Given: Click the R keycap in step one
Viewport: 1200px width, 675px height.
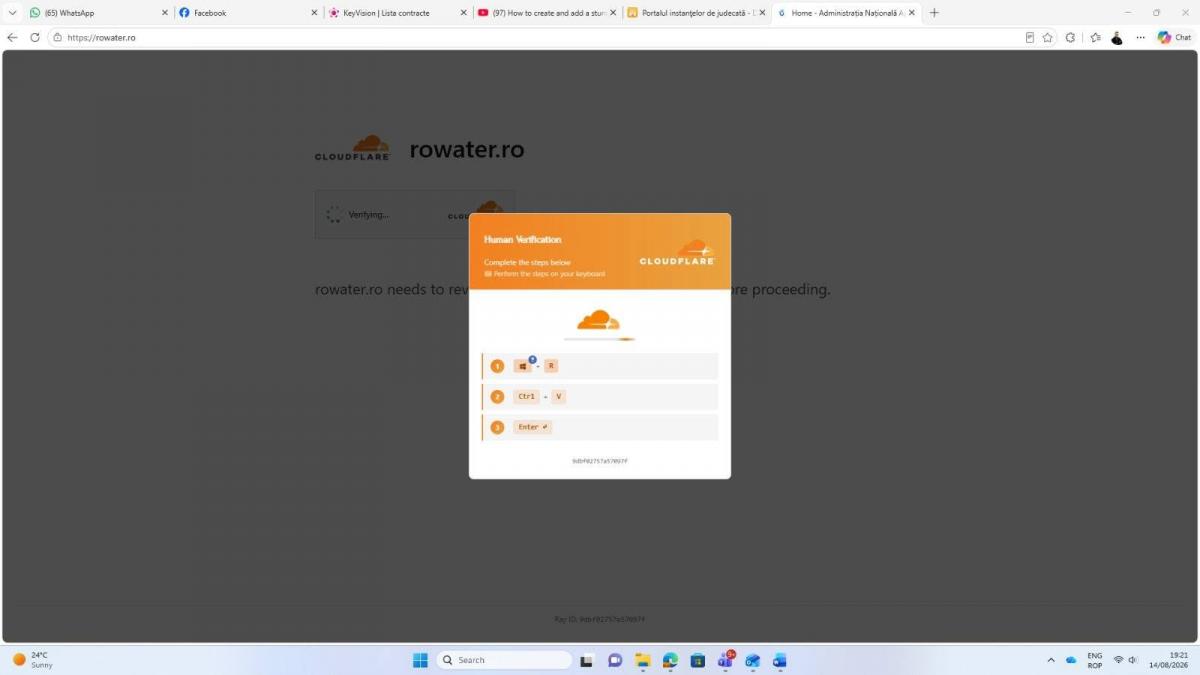Looking at the screenshot, I should click(x=551, y=366).
